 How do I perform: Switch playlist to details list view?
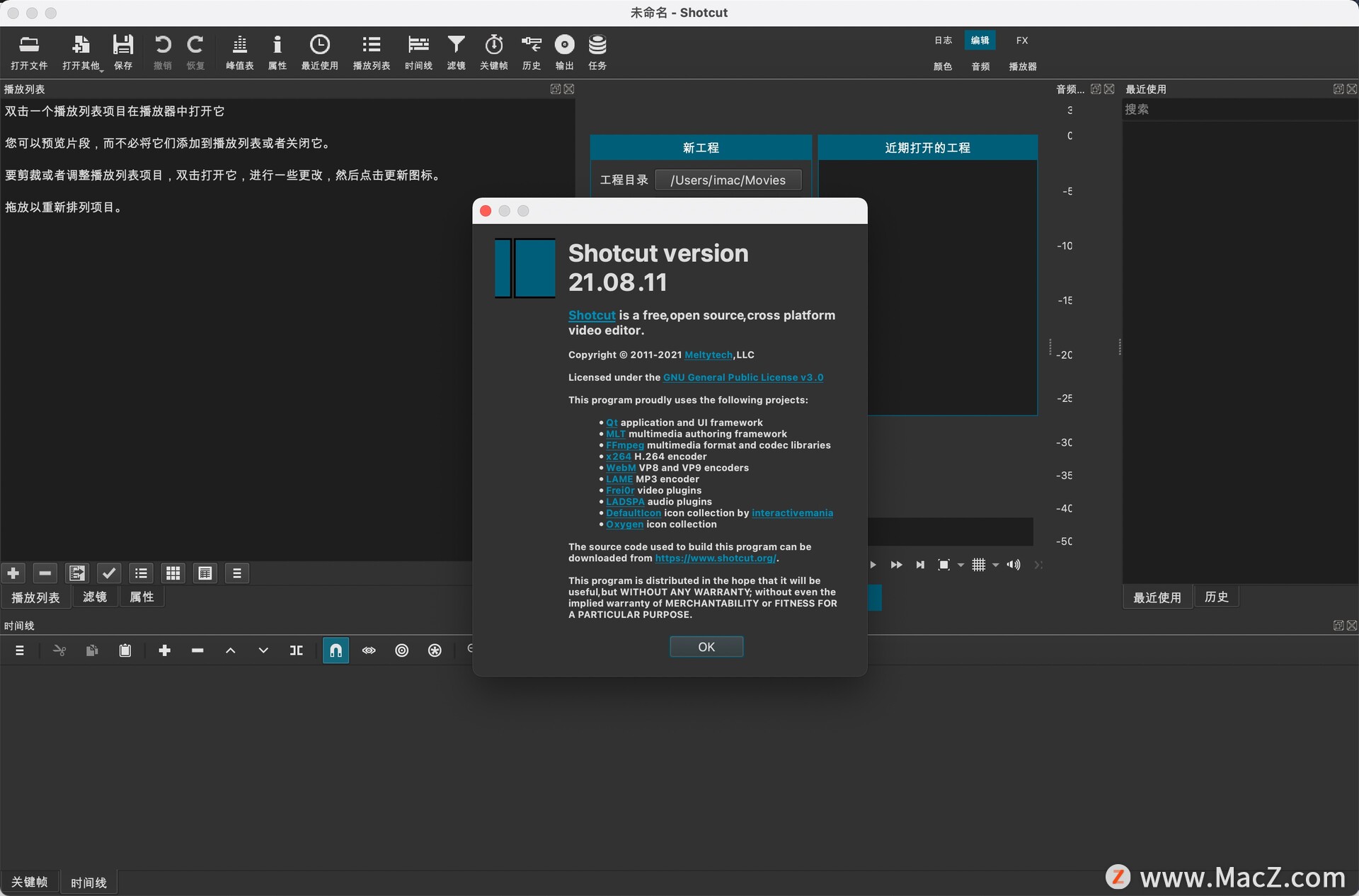142,573
